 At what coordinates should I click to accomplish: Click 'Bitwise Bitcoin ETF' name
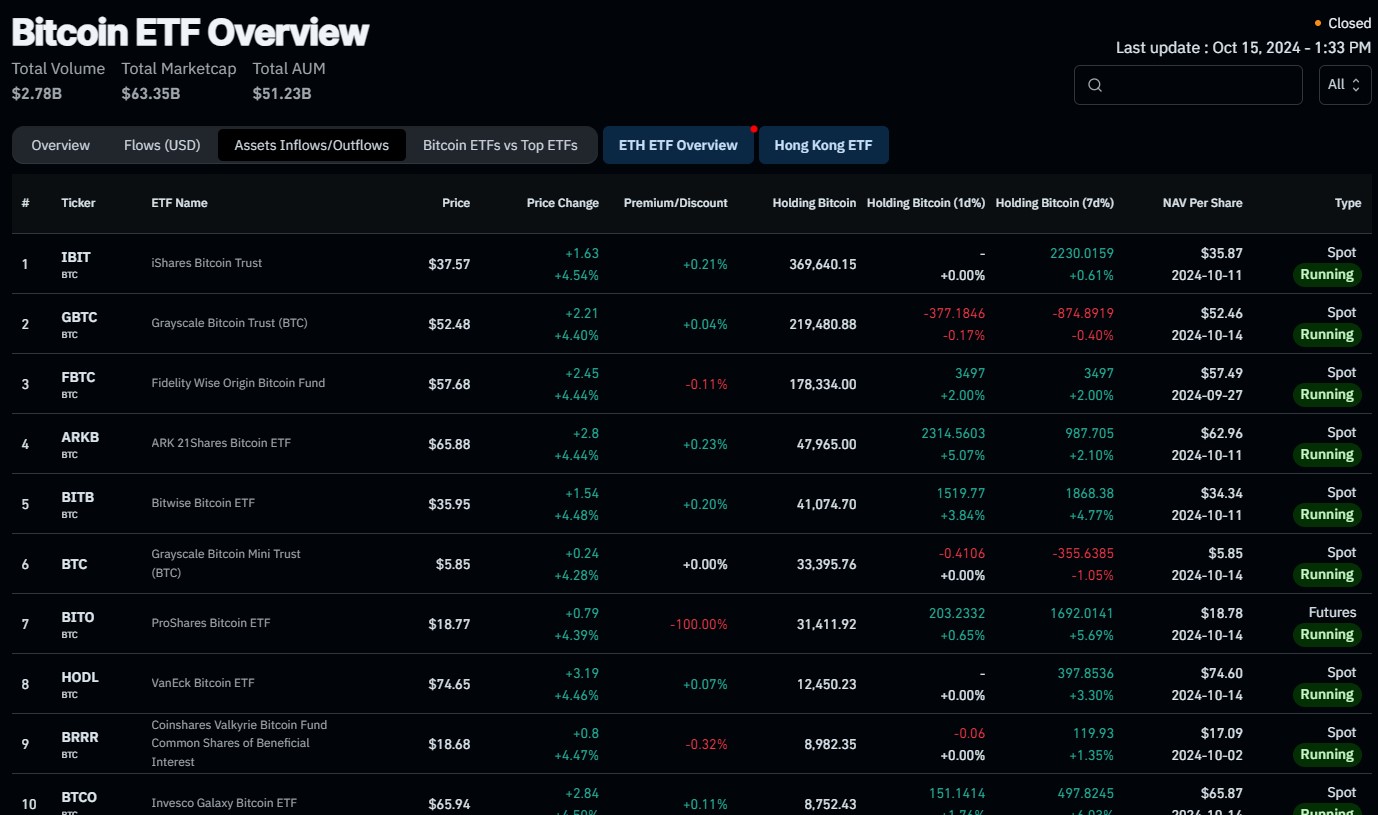(x=203, y=503)
